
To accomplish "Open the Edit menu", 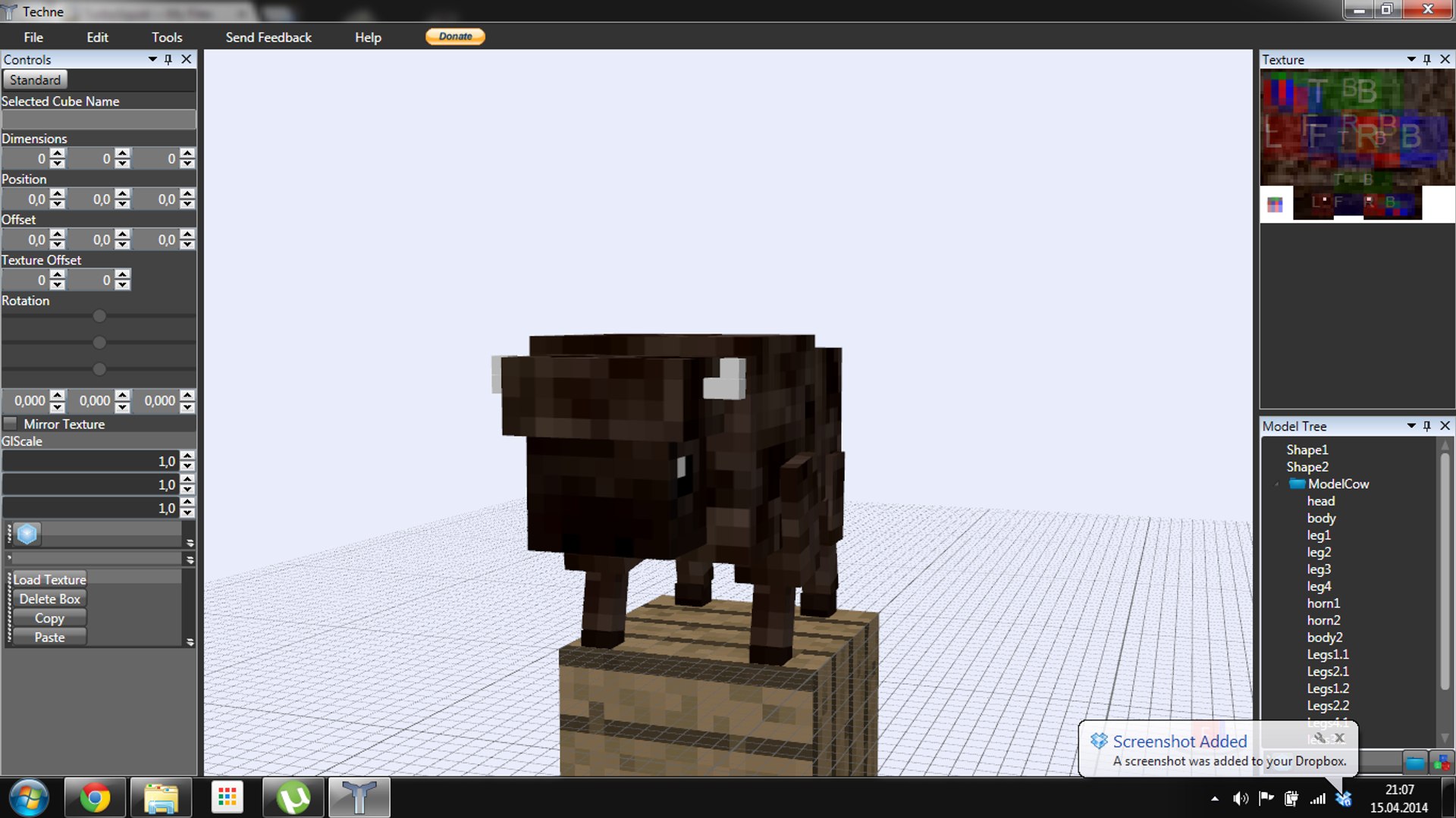I will pyautogui.click(x=97, y=37).
